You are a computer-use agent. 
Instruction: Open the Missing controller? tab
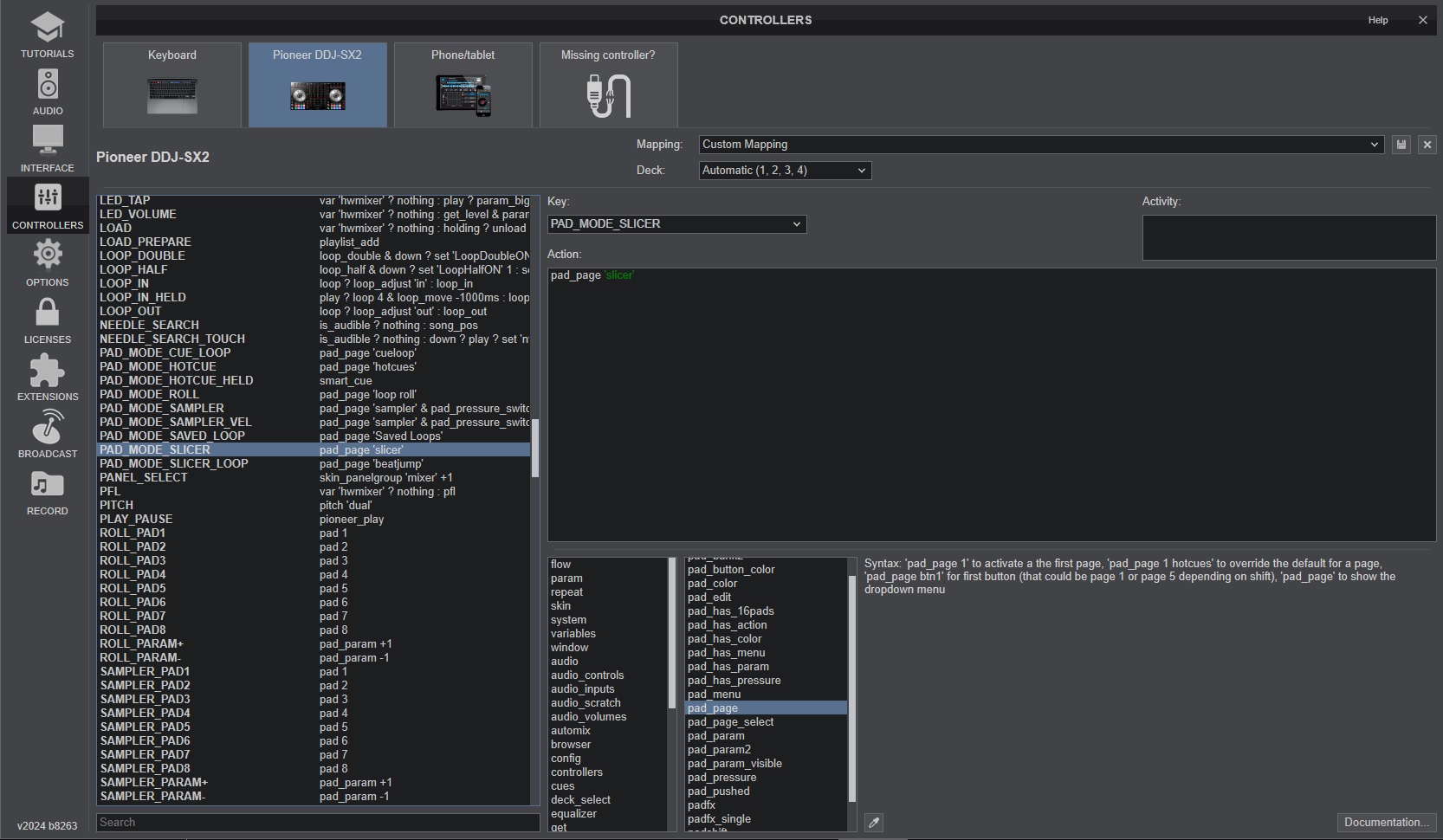pos(609,85)
